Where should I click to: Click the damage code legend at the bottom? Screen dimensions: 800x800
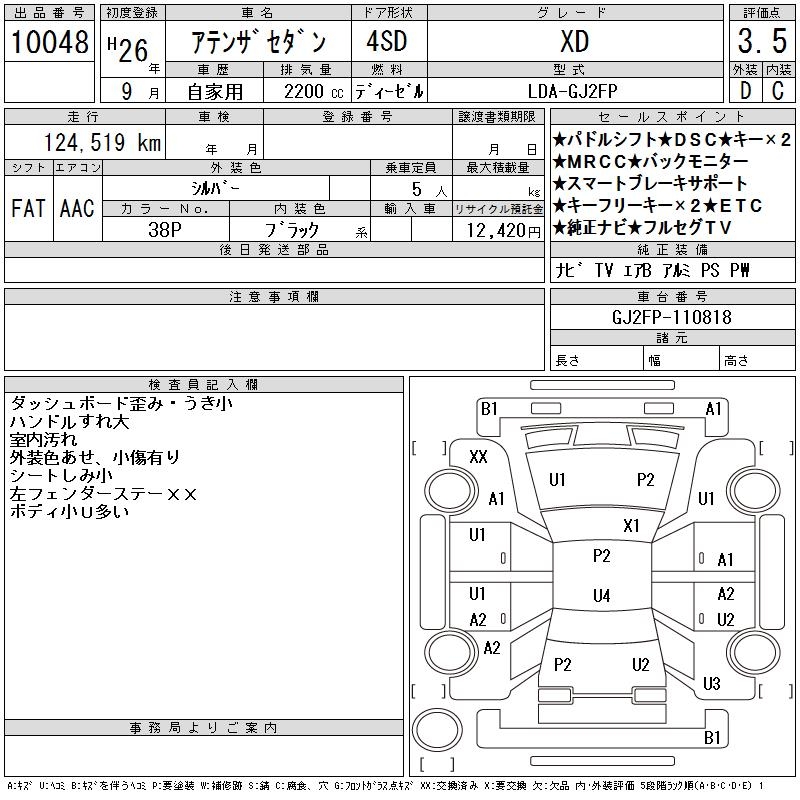(x=385, y=785)
